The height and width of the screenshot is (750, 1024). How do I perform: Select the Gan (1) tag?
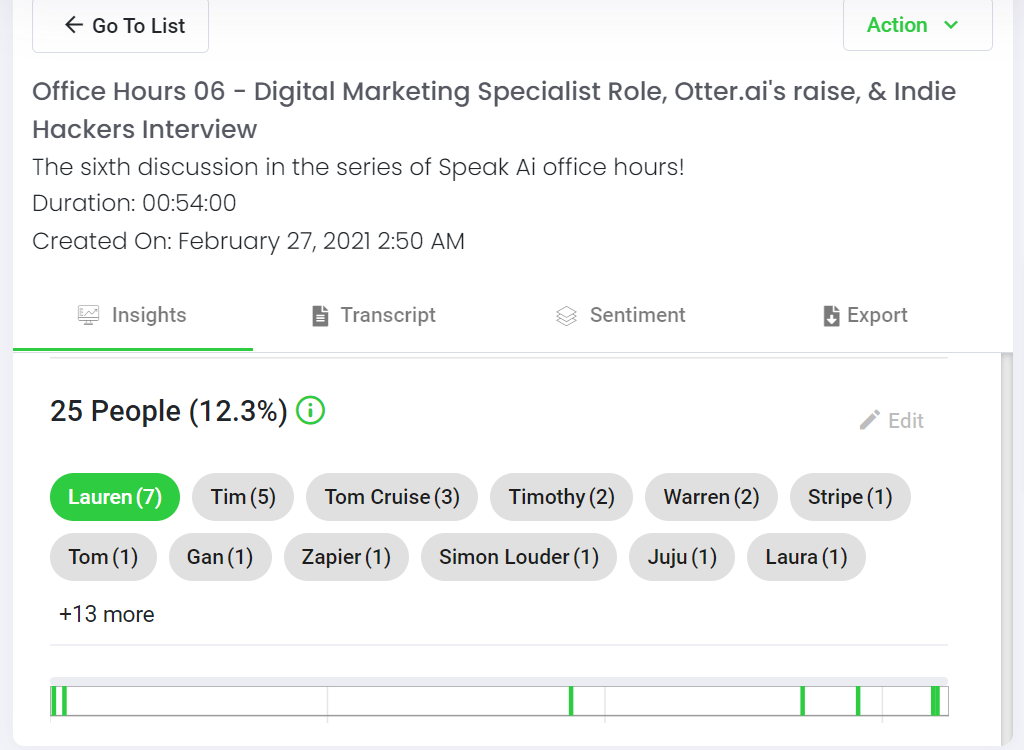[220, 557]
